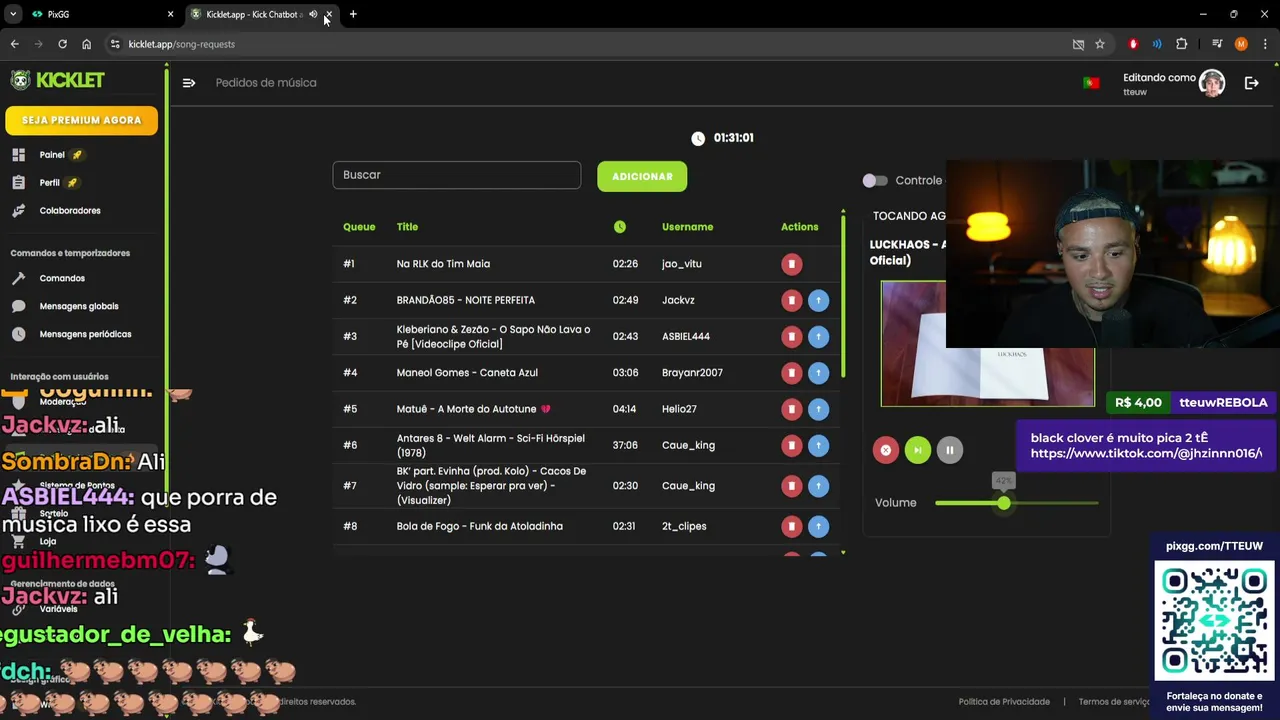1280x720 pixels.
Task: Delete song #1 Na RLK do Tim Maia
Action: point(791,264)
